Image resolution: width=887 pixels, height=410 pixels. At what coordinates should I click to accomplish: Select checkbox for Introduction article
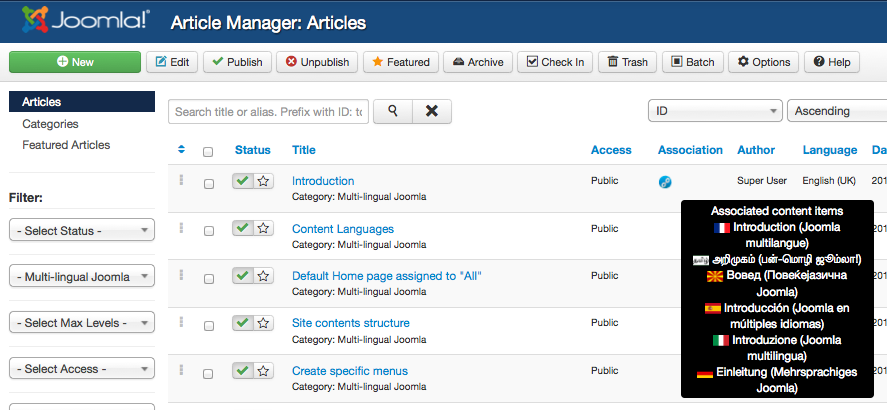tap(208, 184)
